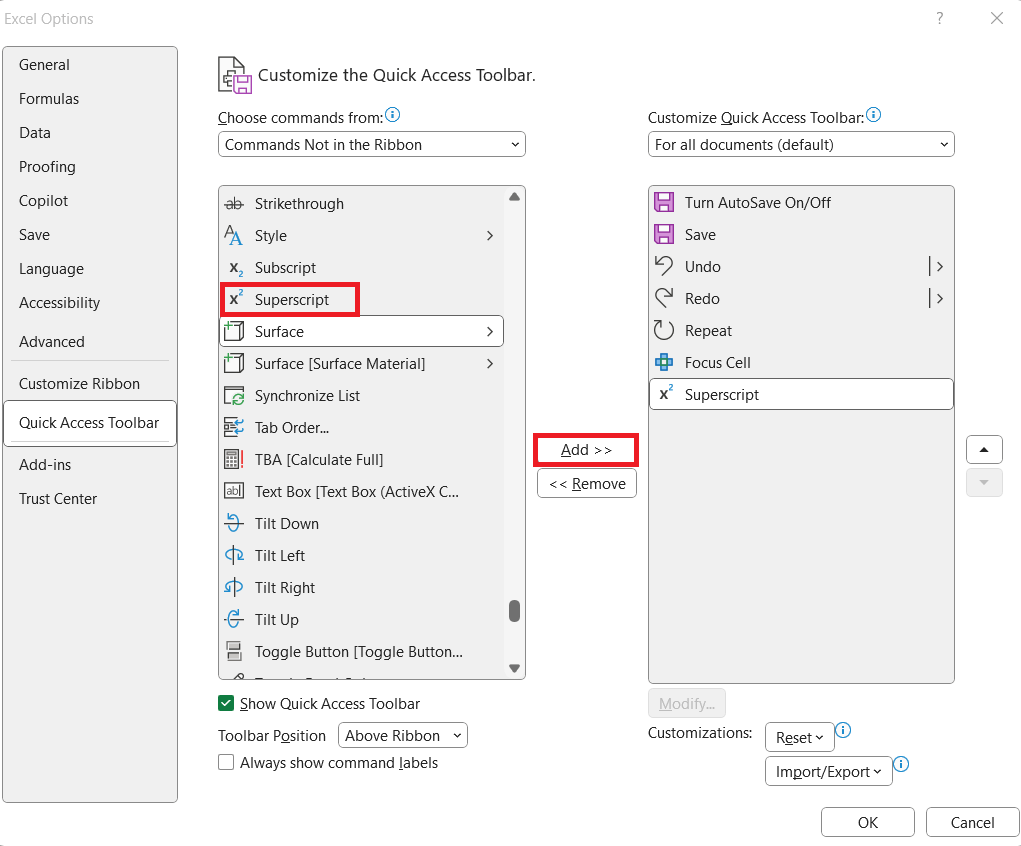
Task: Select the Tab Order icon
Action: (x=234, y=427)
